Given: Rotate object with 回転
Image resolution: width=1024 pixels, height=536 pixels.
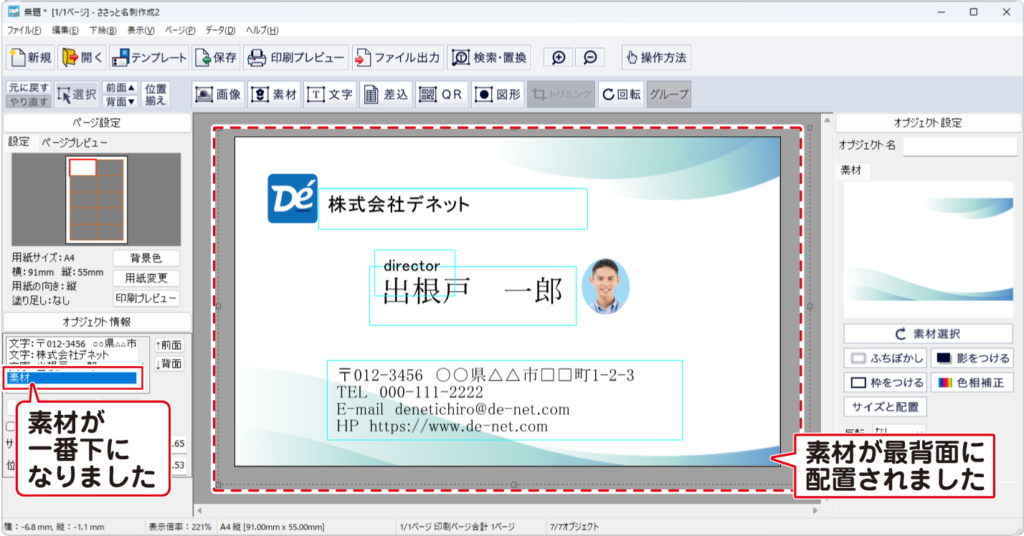Looking at the screenshot, I should tap(621, 95).
